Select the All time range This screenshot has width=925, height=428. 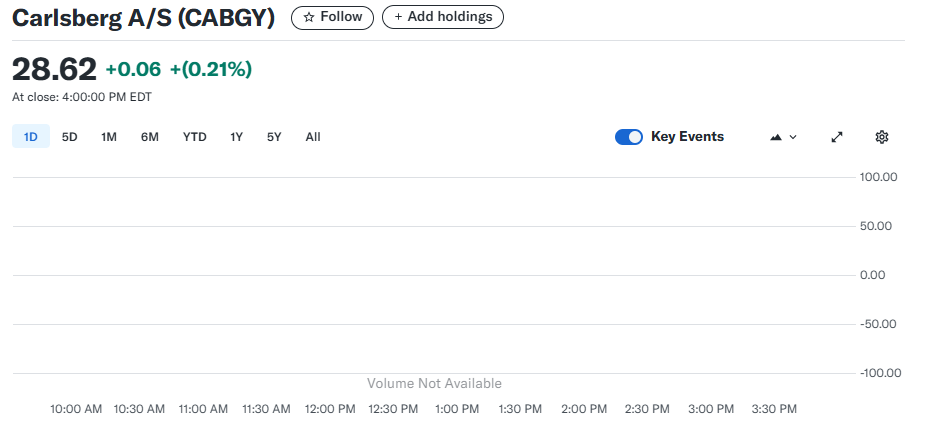[x=313, y=137]
